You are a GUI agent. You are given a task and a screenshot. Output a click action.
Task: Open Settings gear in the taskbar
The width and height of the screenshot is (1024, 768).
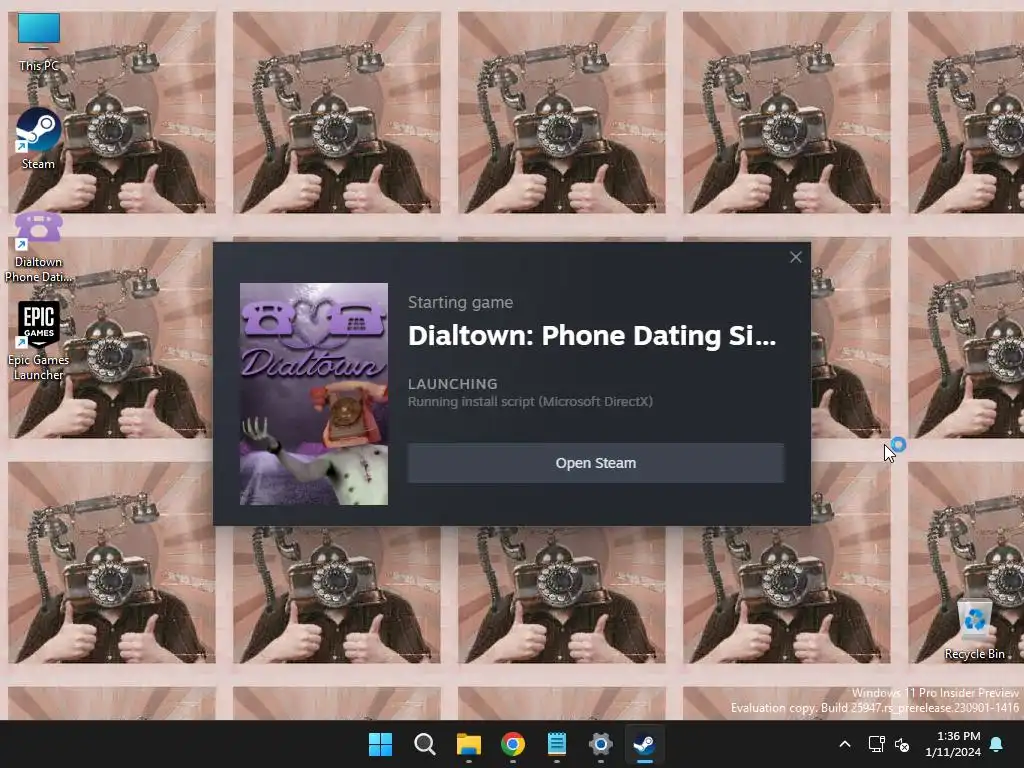pos(600,744)
